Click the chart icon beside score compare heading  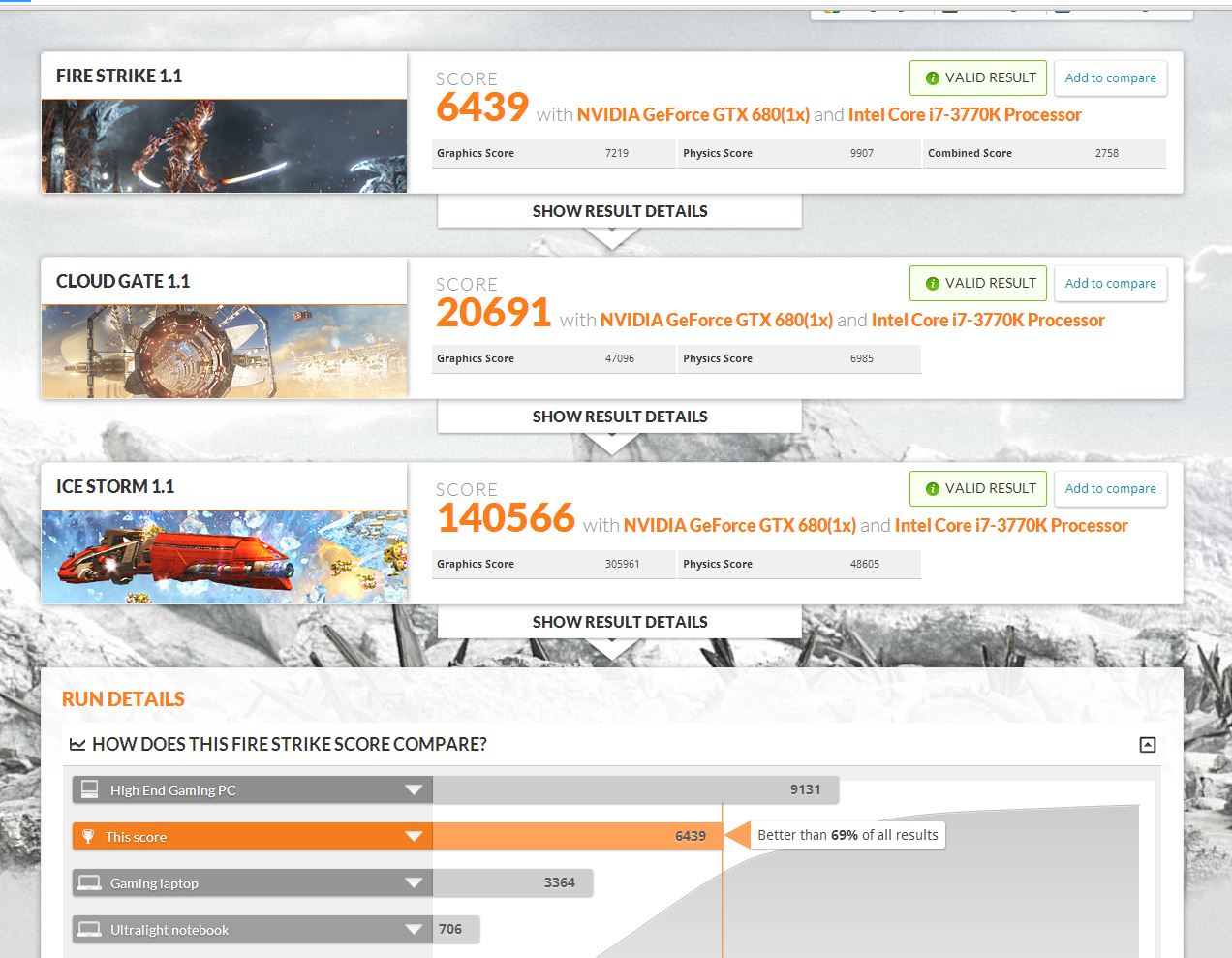pyautogui.click(x=77, y=745)
